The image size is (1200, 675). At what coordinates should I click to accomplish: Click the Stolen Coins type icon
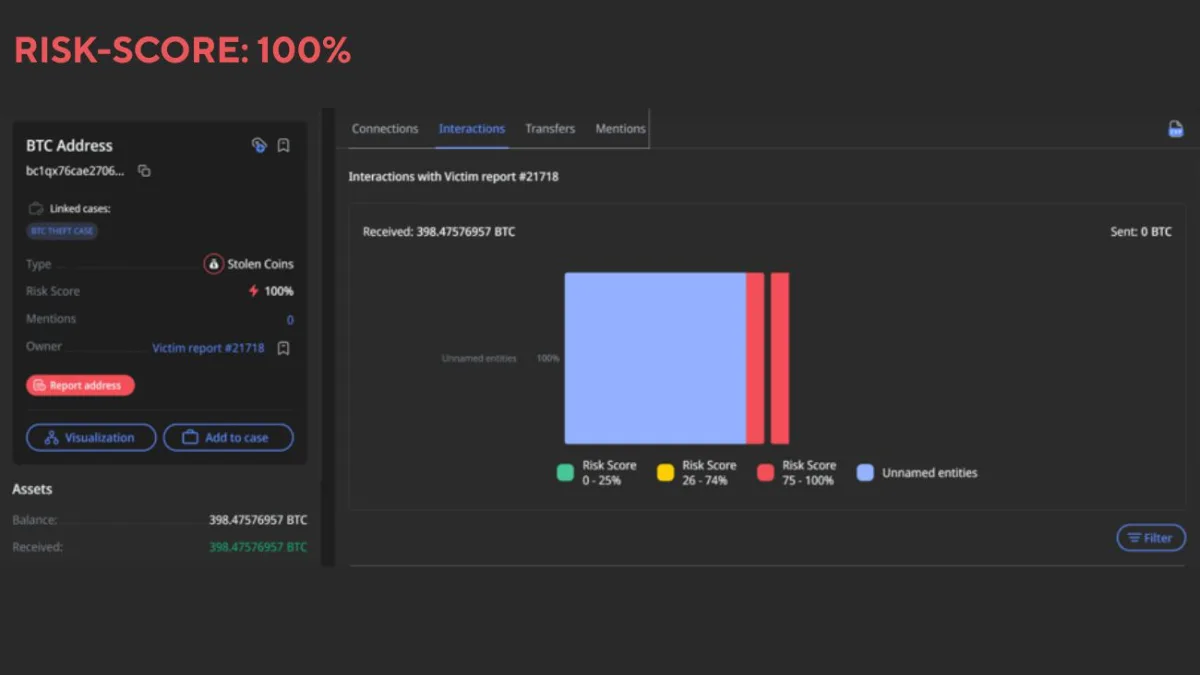click(x=213, y=264)
